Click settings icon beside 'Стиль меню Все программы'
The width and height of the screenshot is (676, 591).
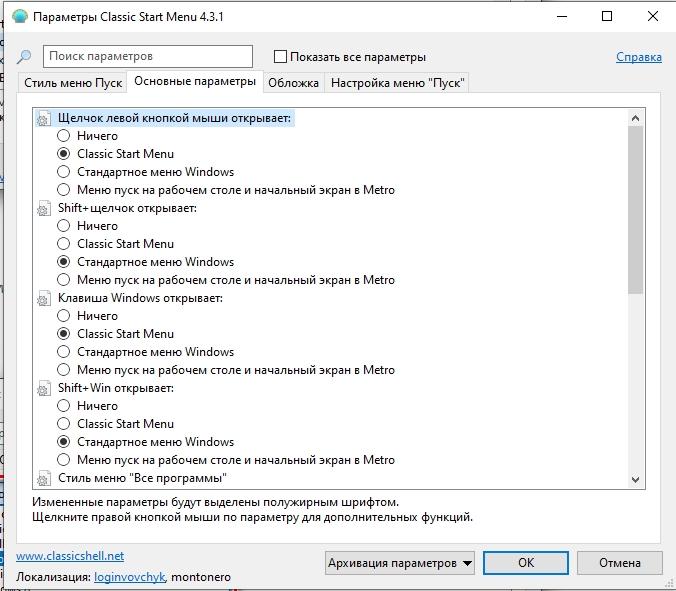click(44, 478)
